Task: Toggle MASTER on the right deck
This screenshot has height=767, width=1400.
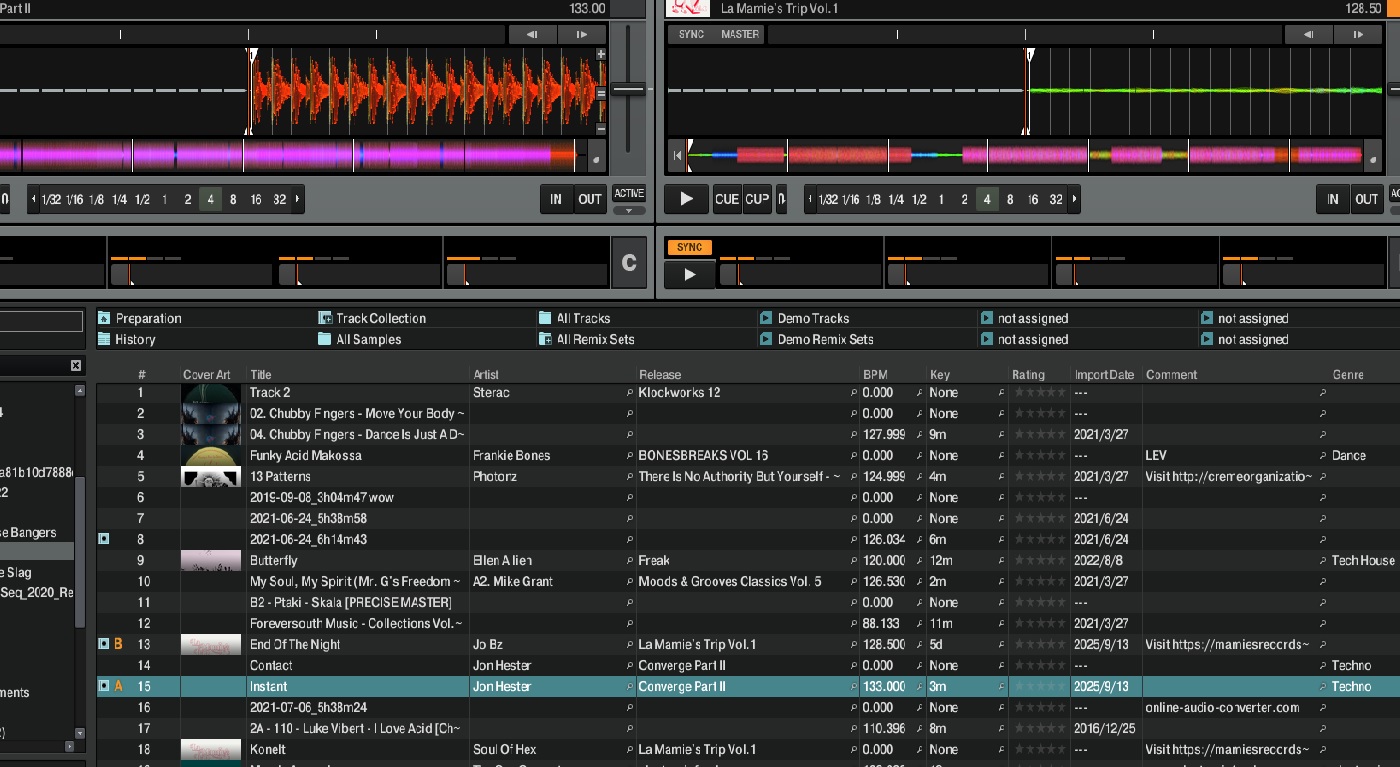Action: 740,34
